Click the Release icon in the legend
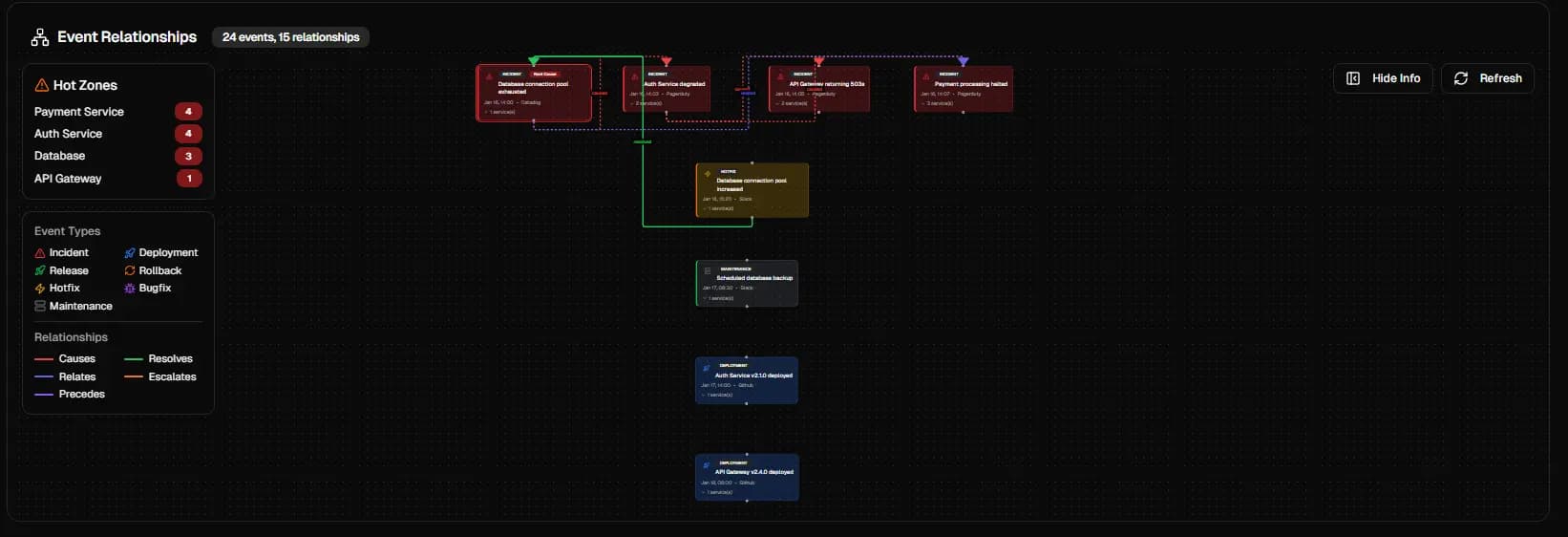 coord(40,271)
